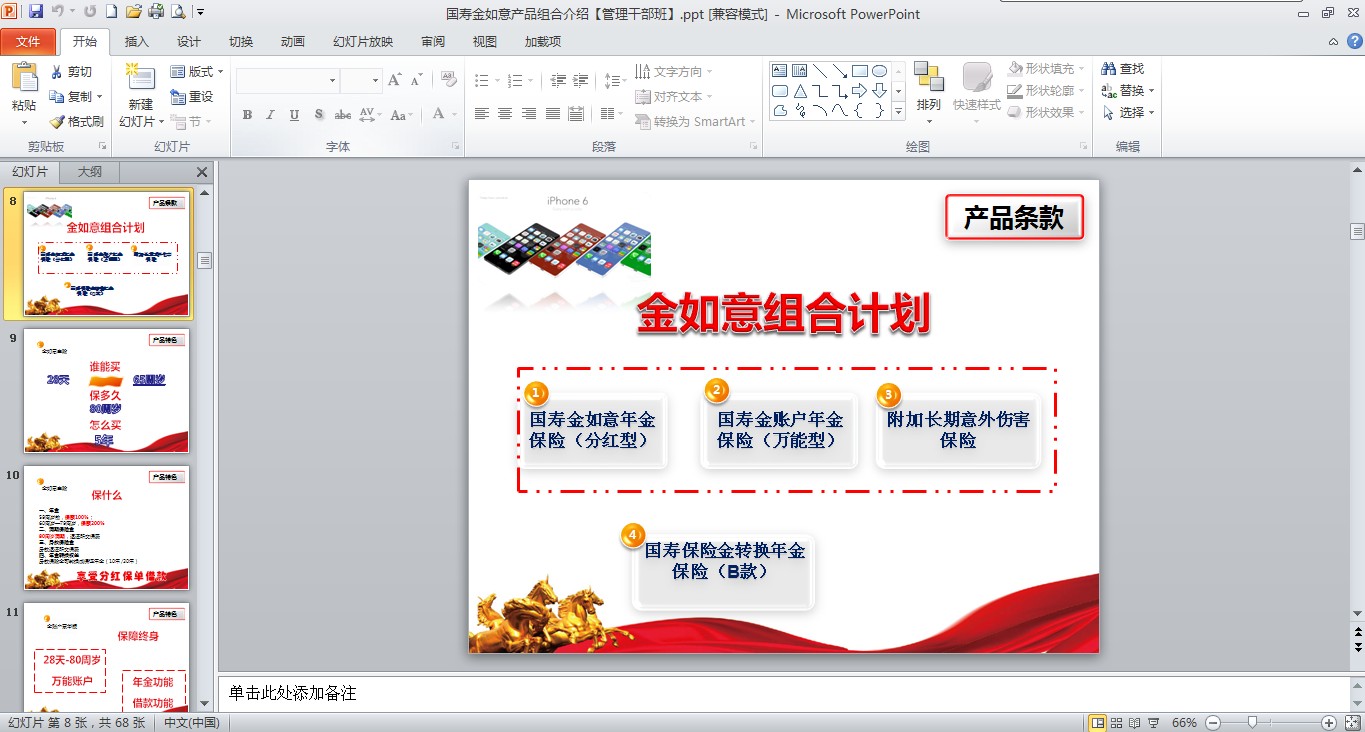Click the Save icon in quick access toolbar
Screen dimensions: 1365x732
coord(36,12)
